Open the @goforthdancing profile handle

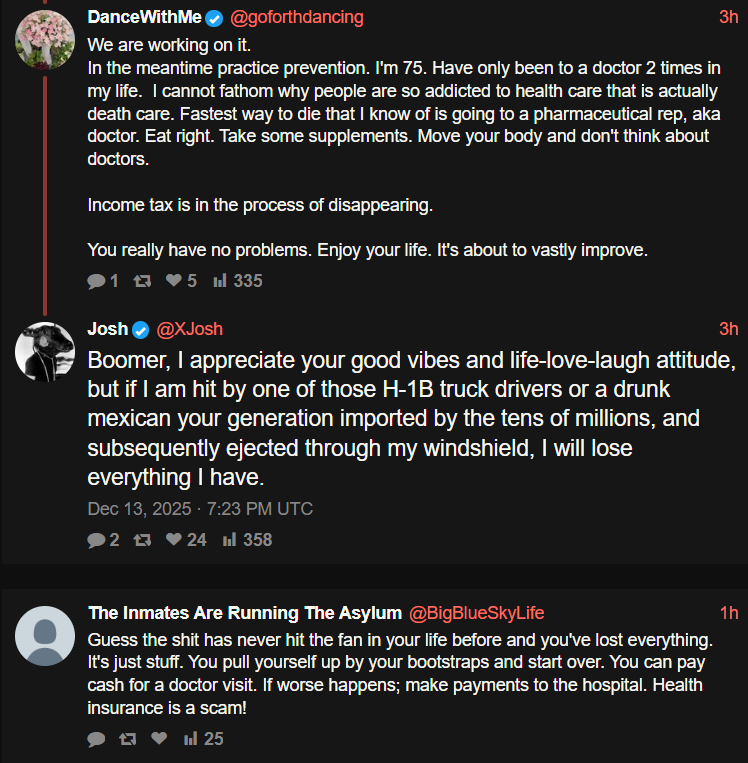(297, 18)
